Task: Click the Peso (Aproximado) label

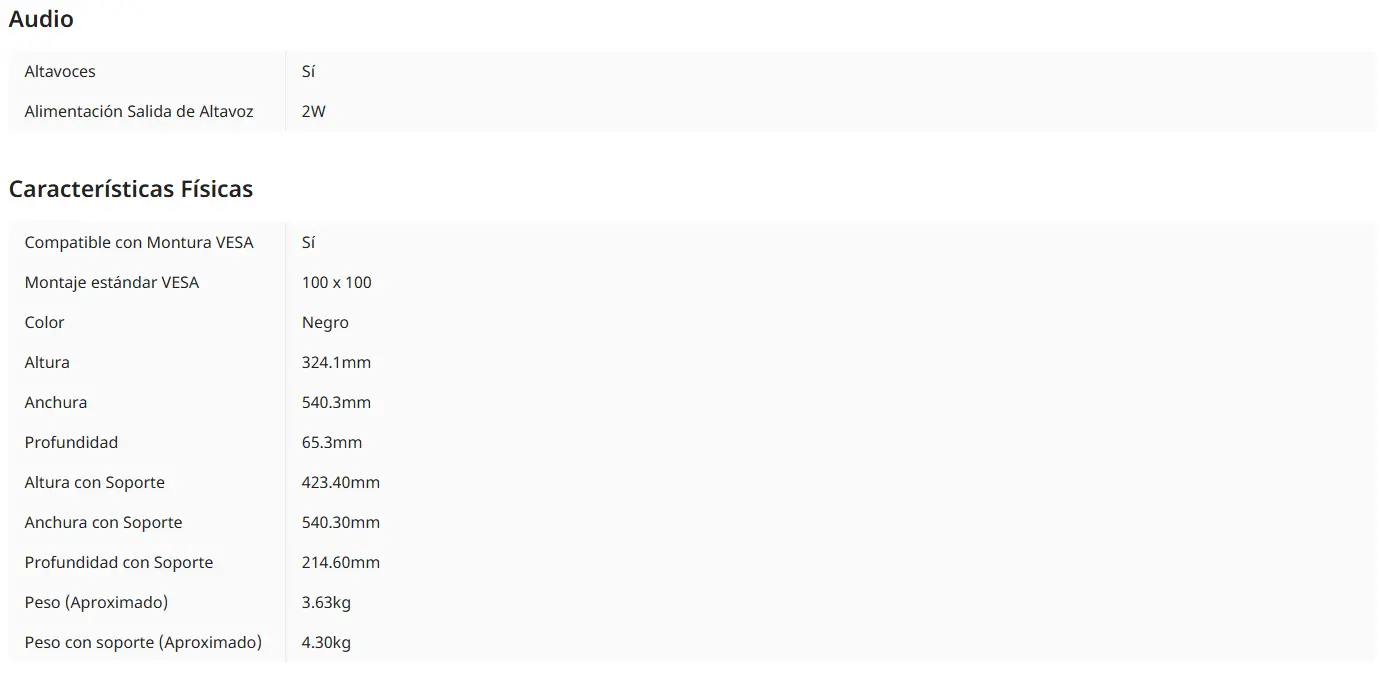Action: pos(96,603)
